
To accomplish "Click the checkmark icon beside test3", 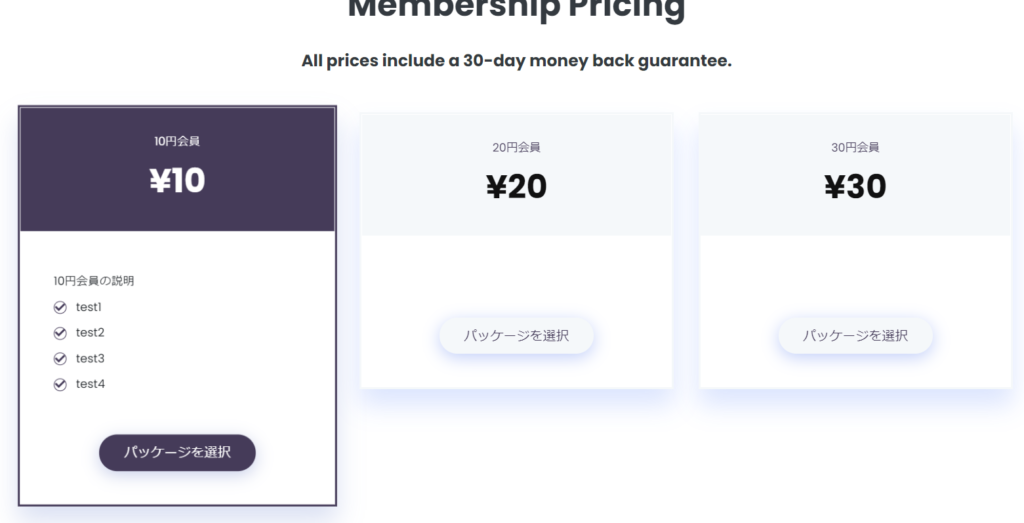I will pyautogui.click(x=60, y=358).
